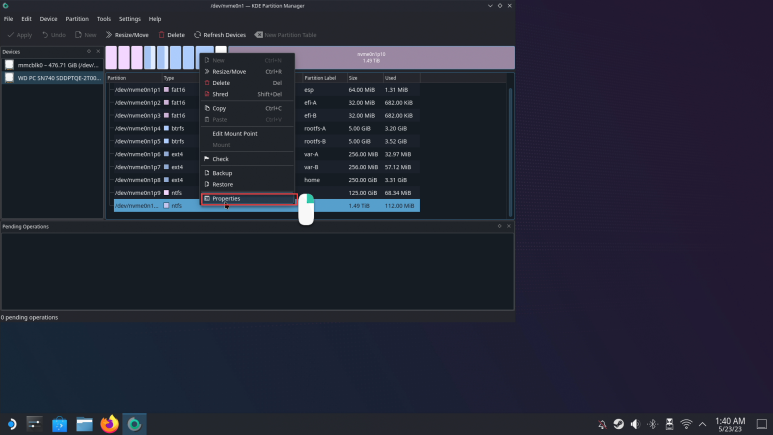The height and width of the screenshot is (435, 773).
Task: Open system settings icon on taskbar
Action: pos(34,424)
